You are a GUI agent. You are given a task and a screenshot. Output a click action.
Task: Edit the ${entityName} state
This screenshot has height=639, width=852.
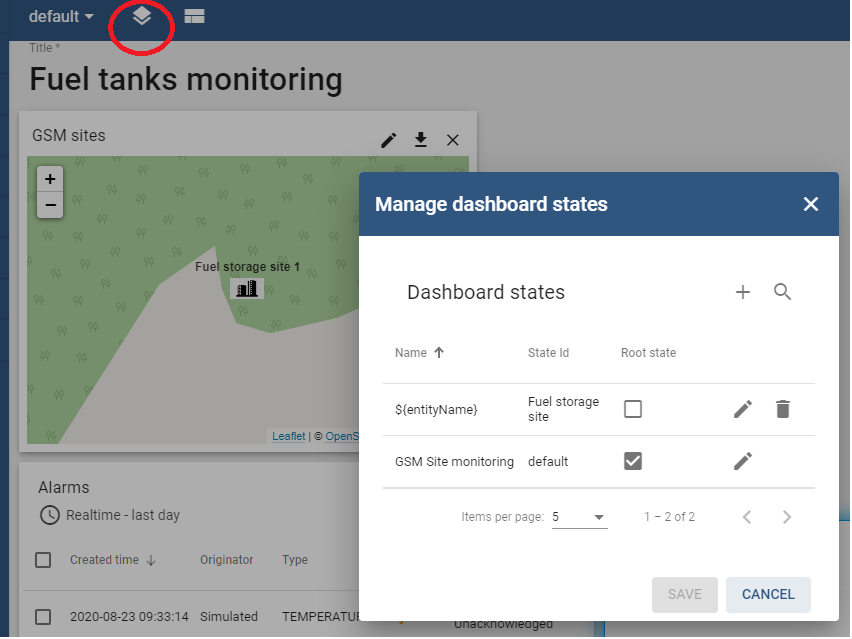click(743, 409)
